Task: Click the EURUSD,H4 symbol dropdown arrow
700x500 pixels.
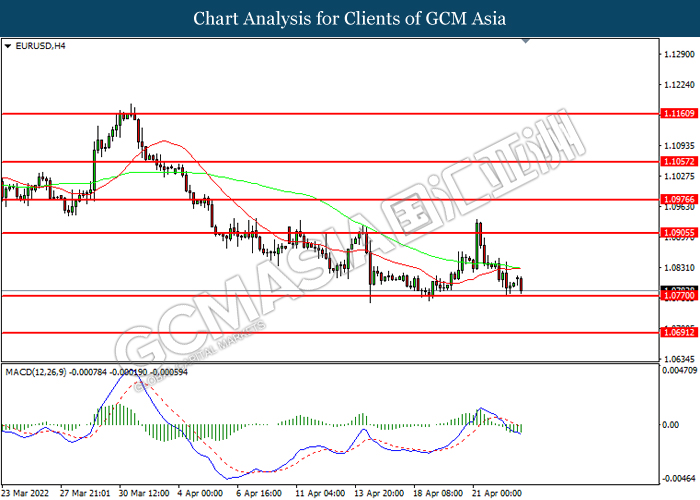Action: [x=8, y=46]
